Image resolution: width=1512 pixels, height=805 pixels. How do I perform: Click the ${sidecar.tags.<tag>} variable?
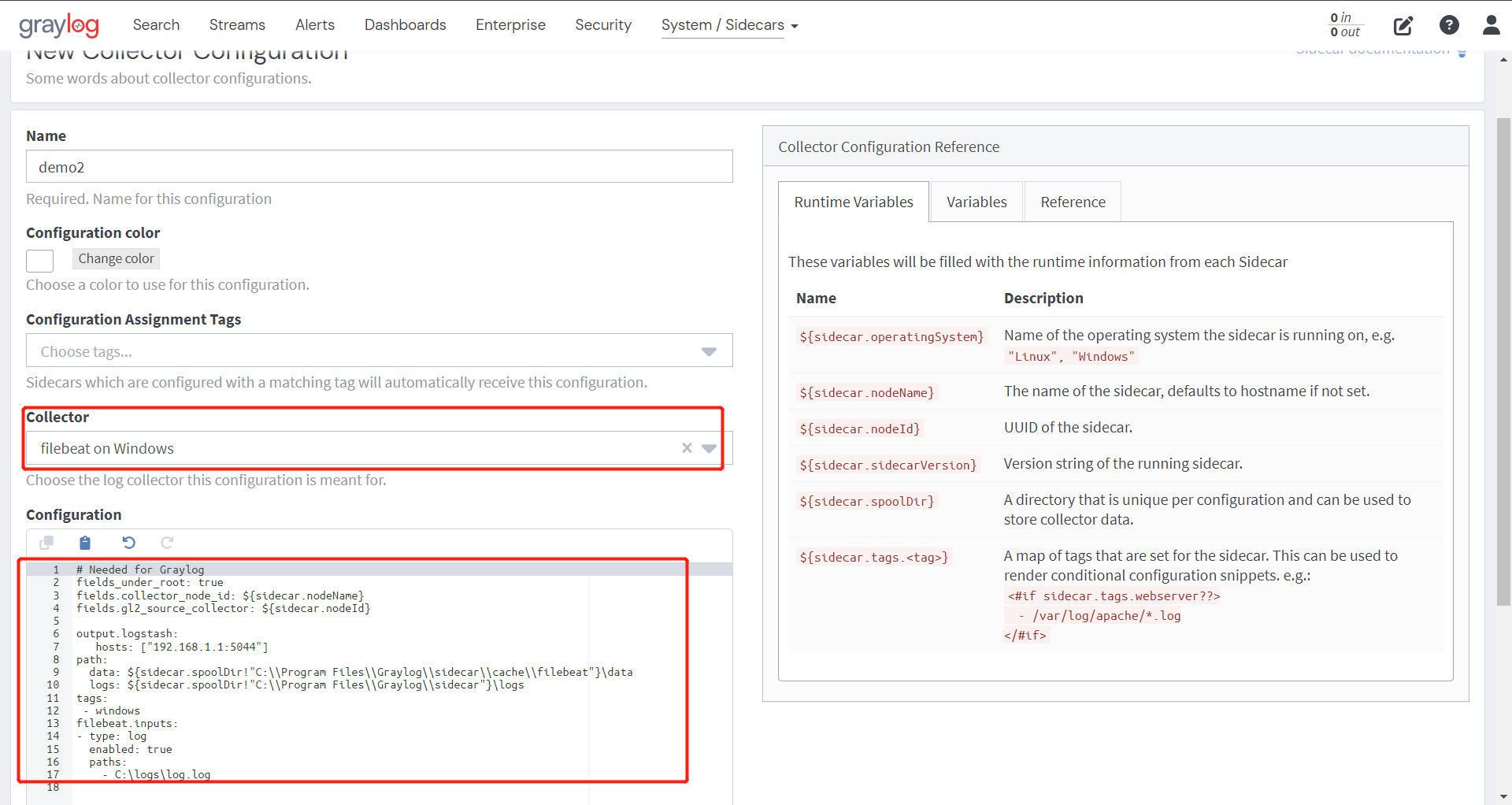click(x=874, y=558)
